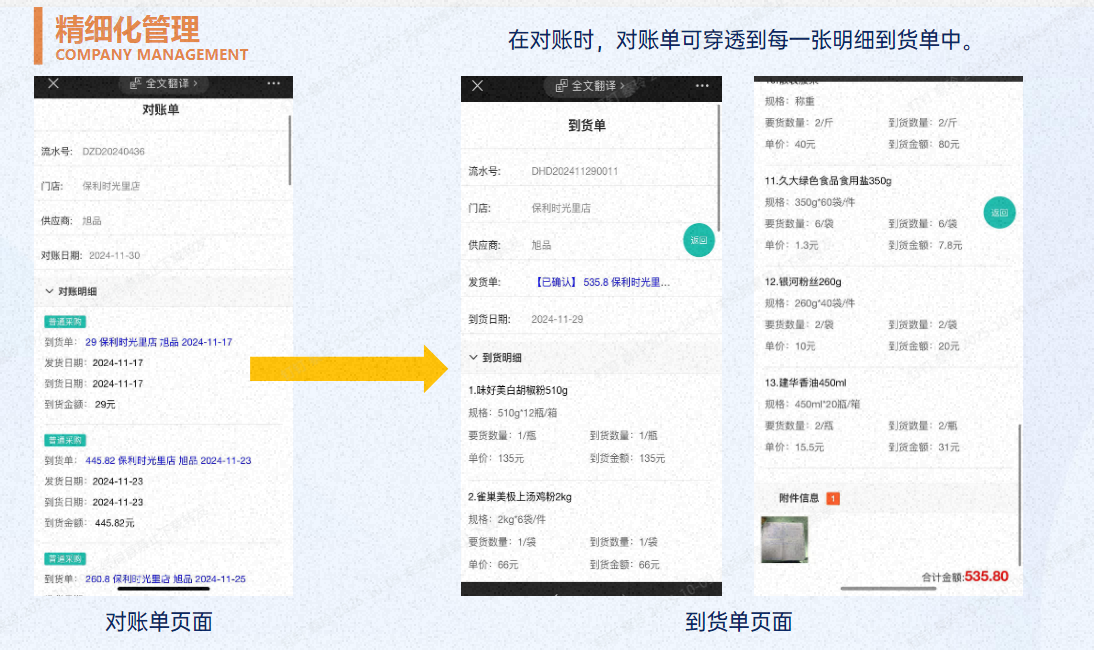
Task: Collapse the 到货明细 section
Action: (473, 357)
